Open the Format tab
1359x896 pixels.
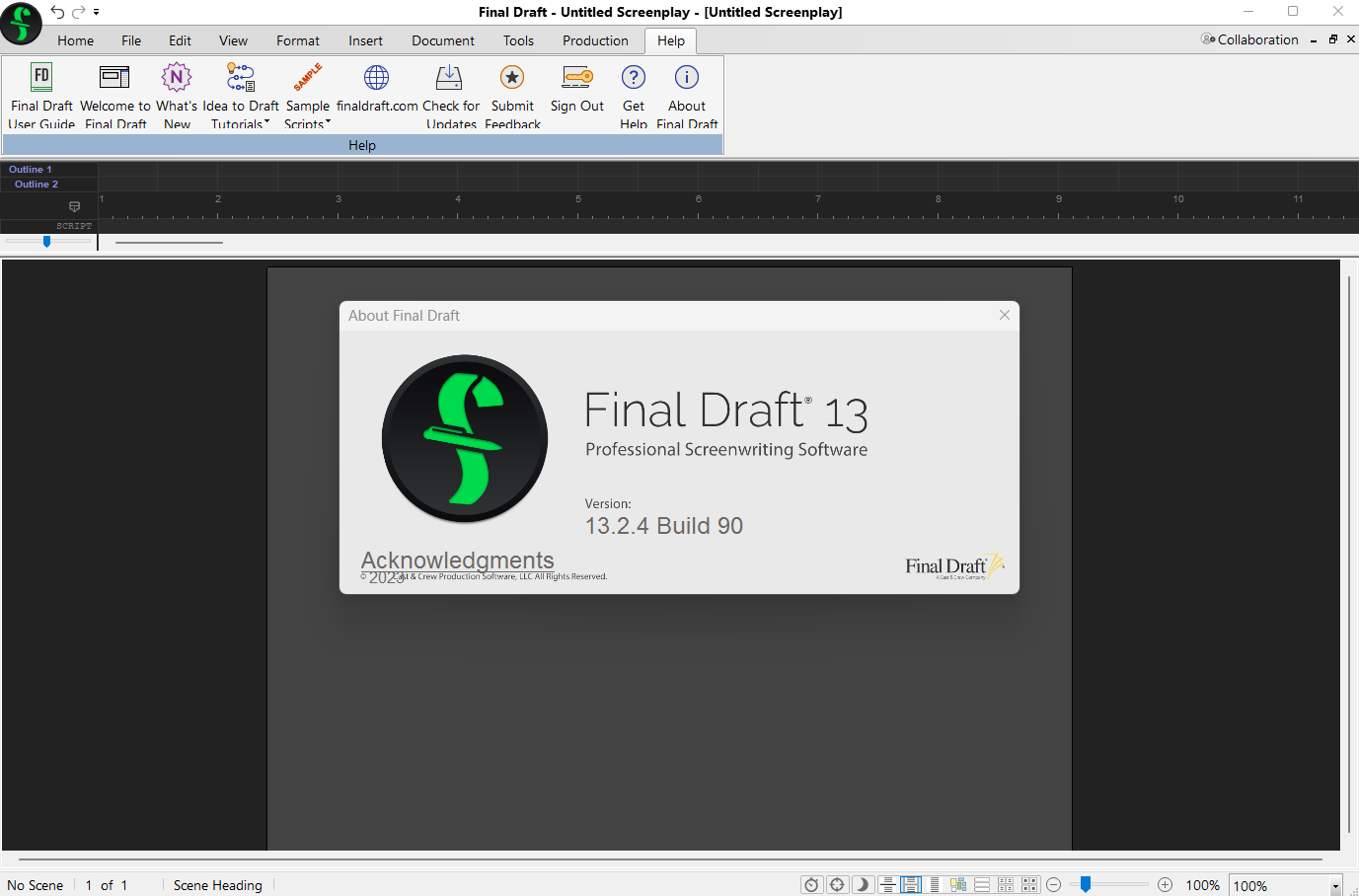click(x=298, y=40)
